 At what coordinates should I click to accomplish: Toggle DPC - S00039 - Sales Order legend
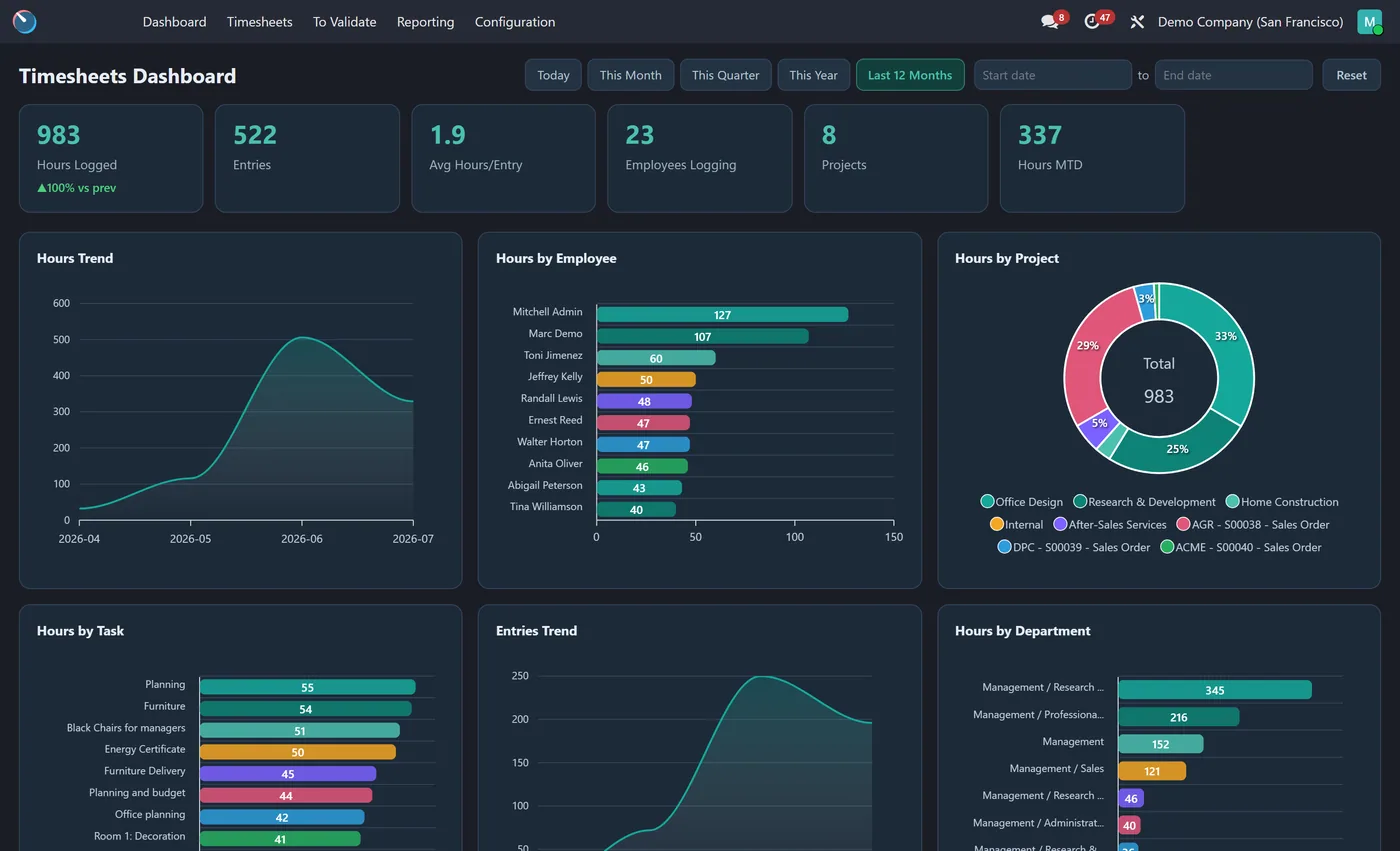pyautogui.click(x=1074, y=547)
